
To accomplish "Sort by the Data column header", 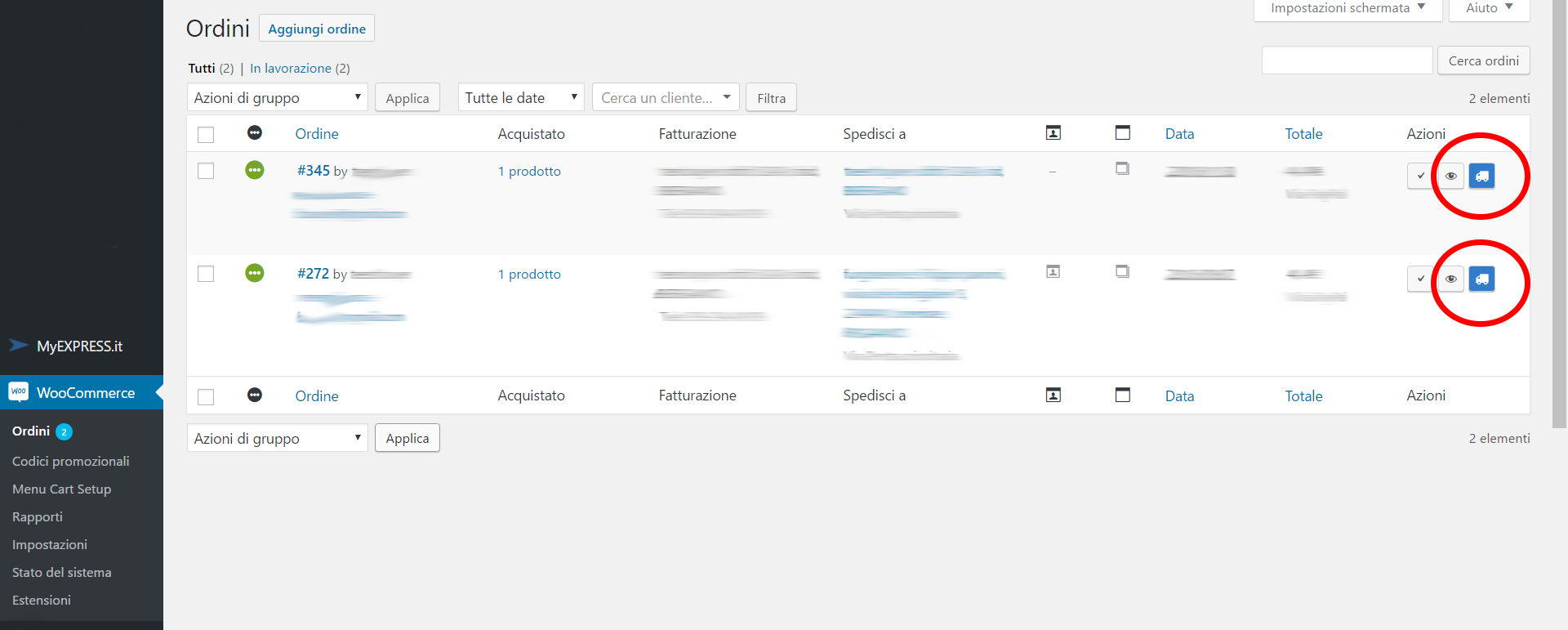I will click(x=1179, y=133).
